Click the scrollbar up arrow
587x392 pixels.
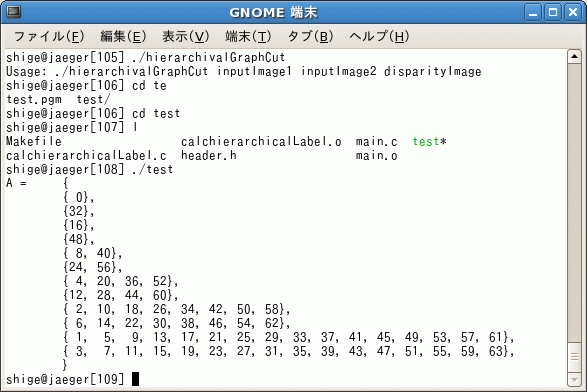click(x=574, y=57)
